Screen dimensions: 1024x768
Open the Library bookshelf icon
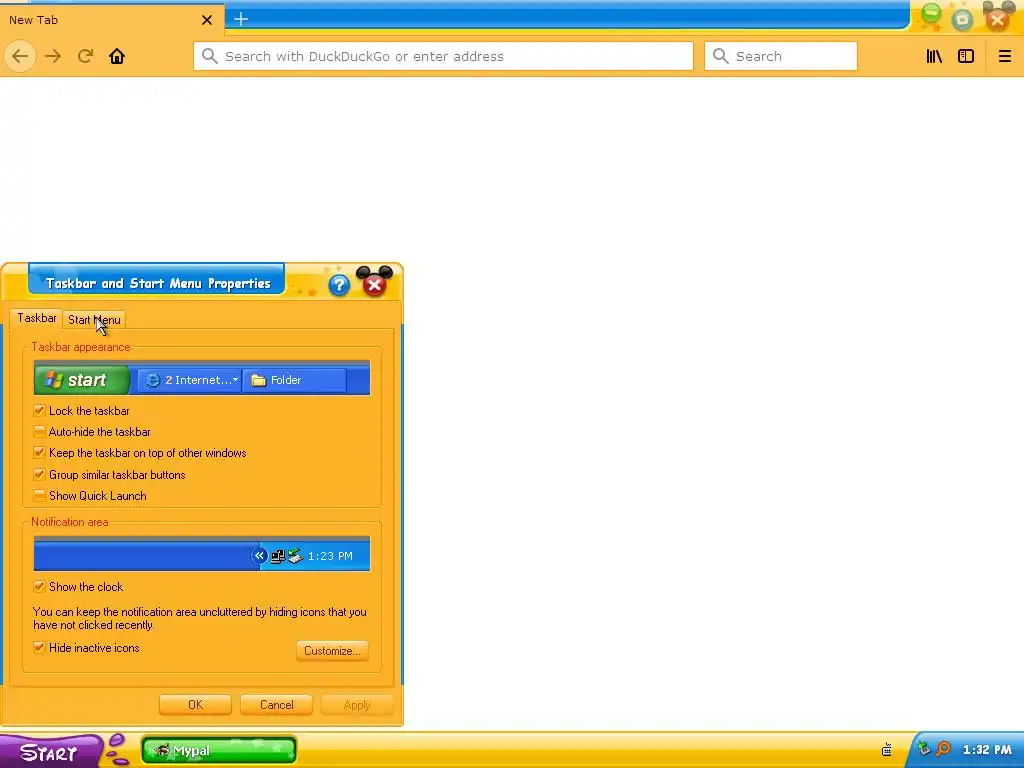(x=934, y=56)
